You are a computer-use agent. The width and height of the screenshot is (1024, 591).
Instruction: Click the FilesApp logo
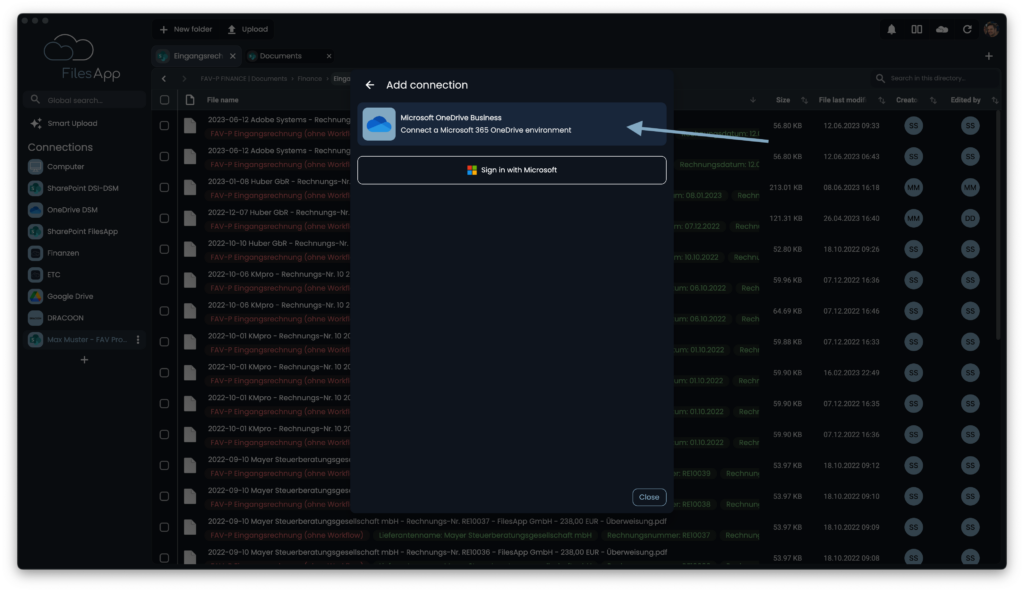tap(82, 57)
